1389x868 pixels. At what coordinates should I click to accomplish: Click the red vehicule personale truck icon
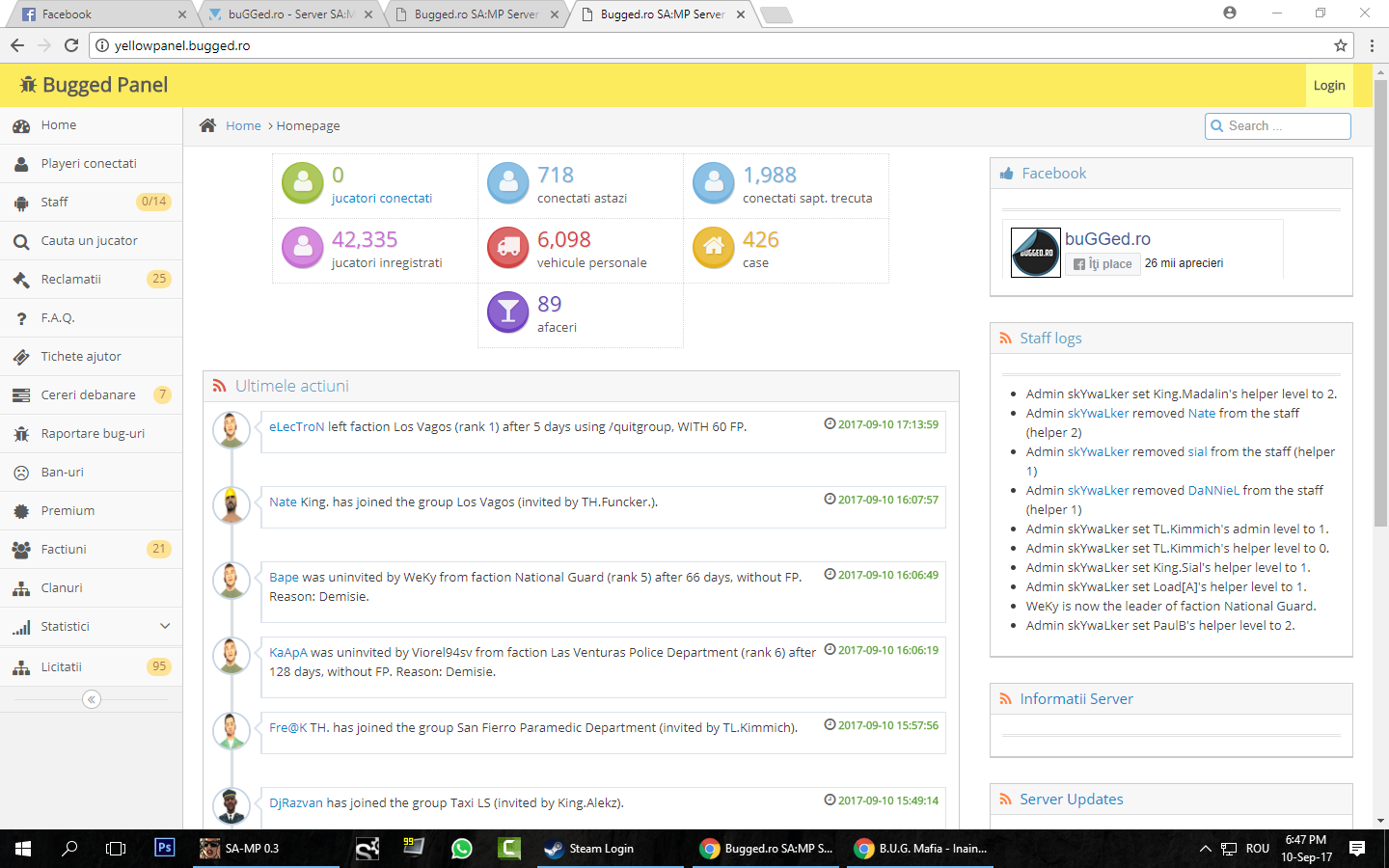508,247
